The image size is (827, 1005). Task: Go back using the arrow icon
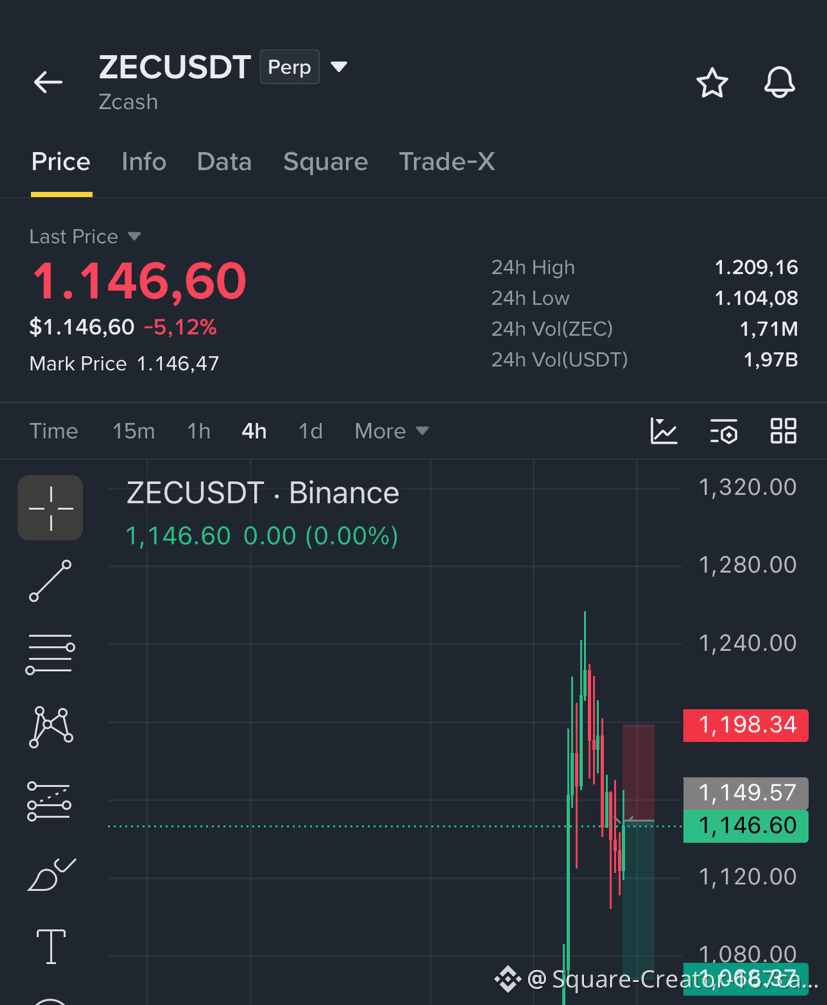[x=48, y=82]
